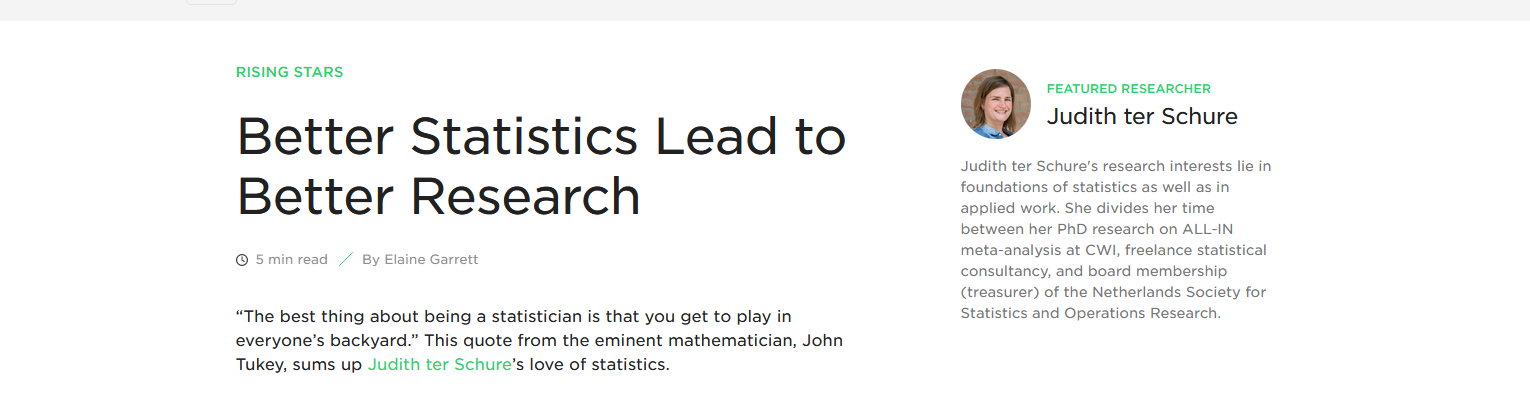This screenshot has width=1530, height=416.
Task: Click author byline By Elaine Garrett
Action: [420, 260]
